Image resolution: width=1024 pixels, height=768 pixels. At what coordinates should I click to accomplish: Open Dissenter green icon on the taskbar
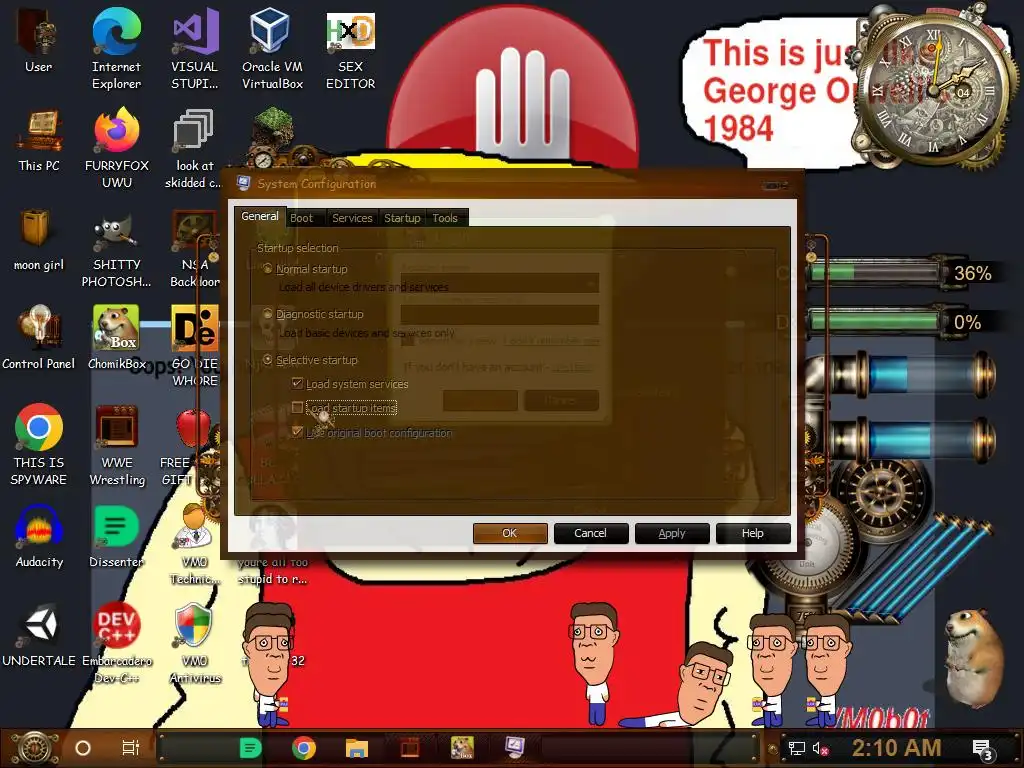point(250,748)
